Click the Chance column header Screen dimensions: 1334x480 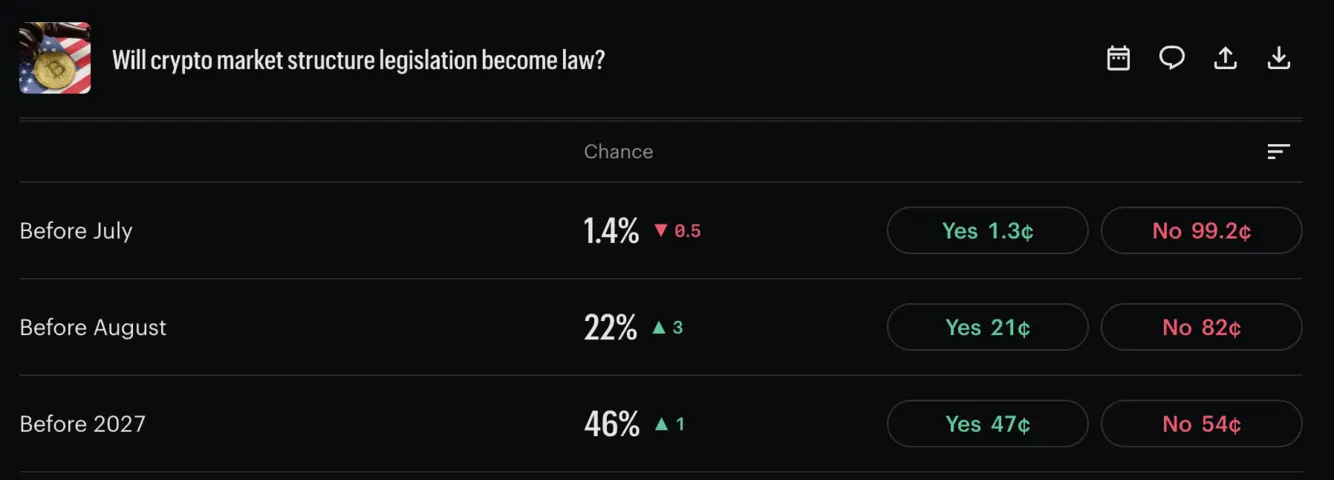[x=618, y=152]
